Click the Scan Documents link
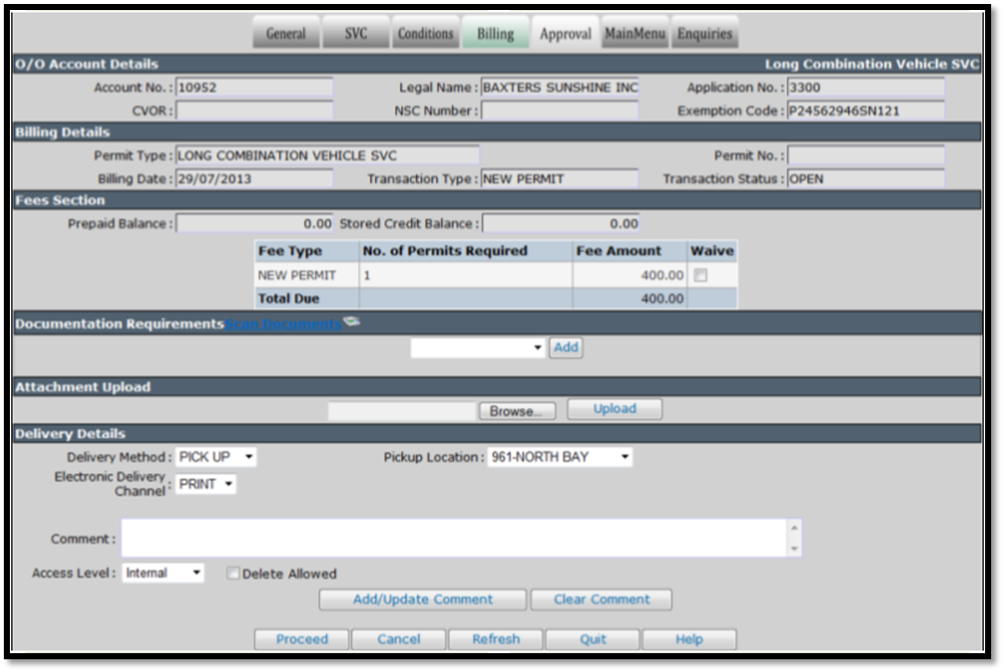The height and width of the screenshot is (672, 1004). [x=282, y=324]
